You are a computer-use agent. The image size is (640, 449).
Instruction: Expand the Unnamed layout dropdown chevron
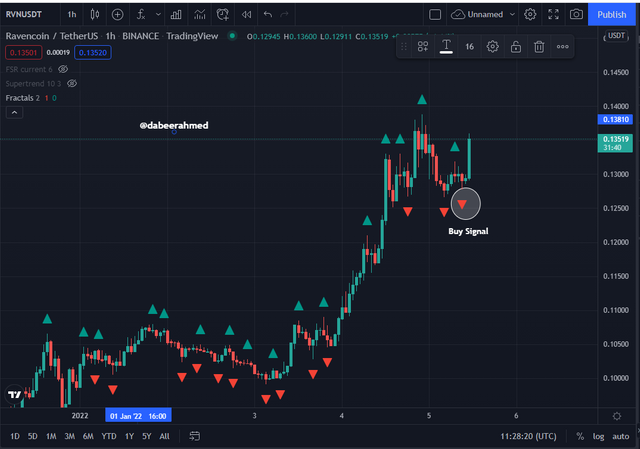pyautogui.click(x=512, y=15)
